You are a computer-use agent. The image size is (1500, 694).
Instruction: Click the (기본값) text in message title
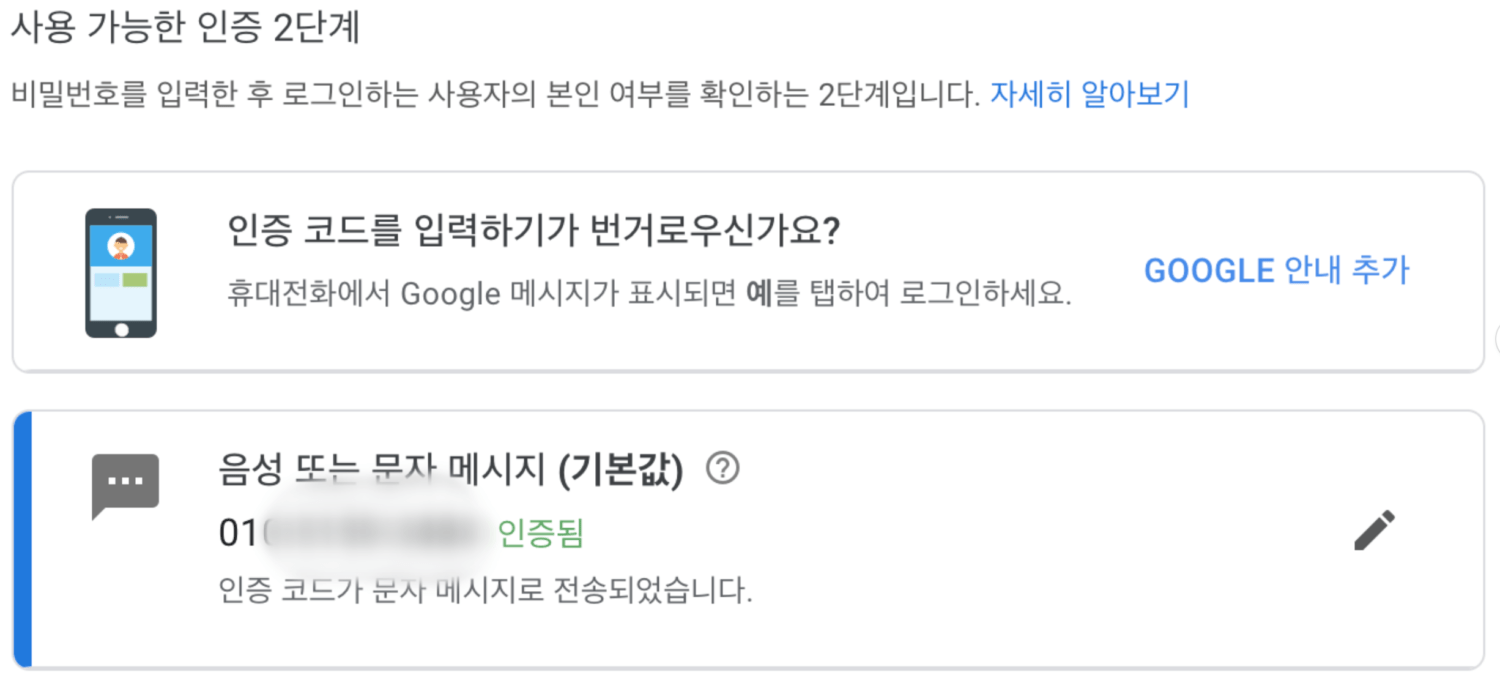point(621,469)
